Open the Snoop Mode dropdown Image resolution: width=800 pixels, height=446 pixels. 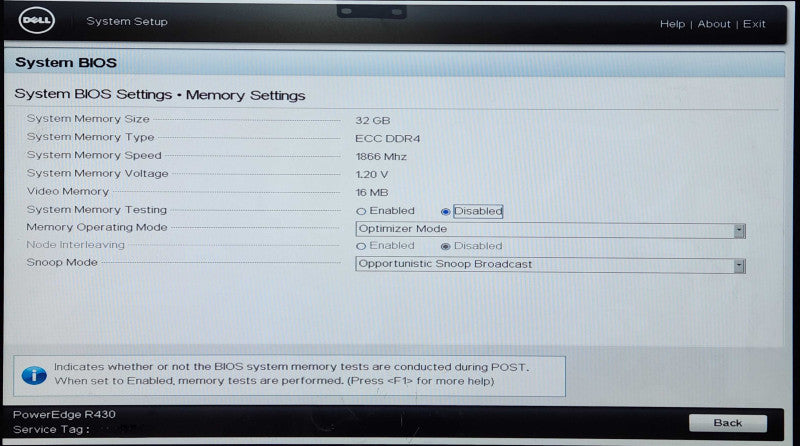[550, 265]
